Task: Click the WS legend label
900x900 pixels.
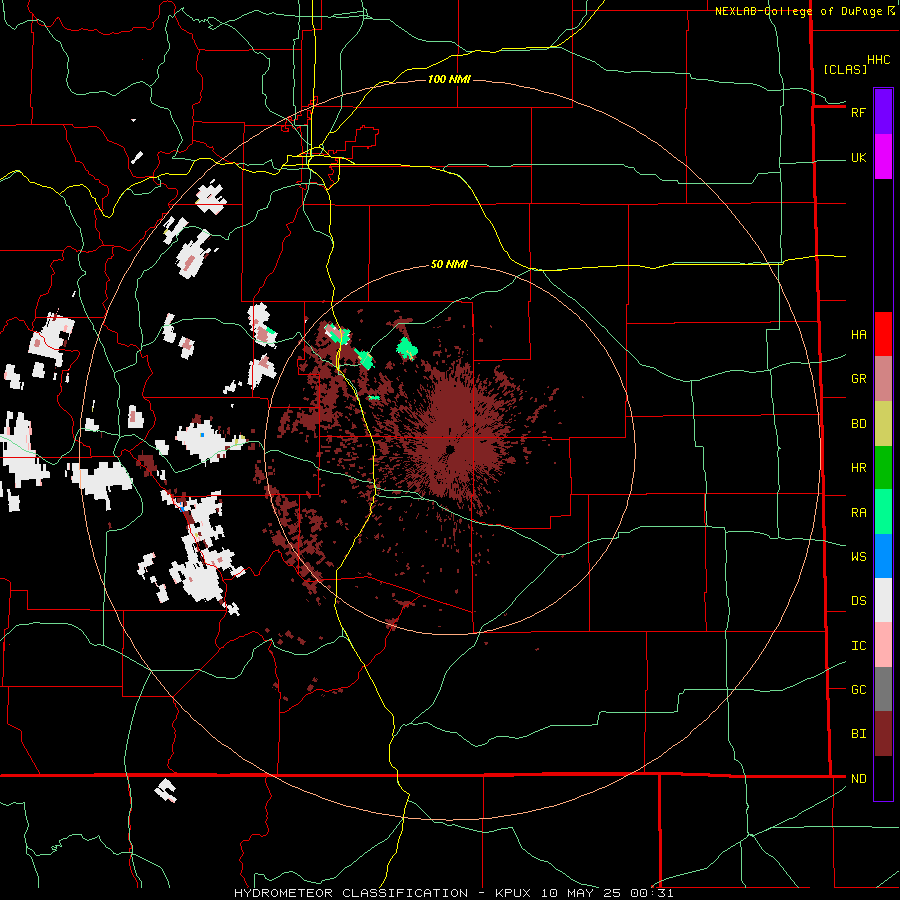Action: [858, 556]
